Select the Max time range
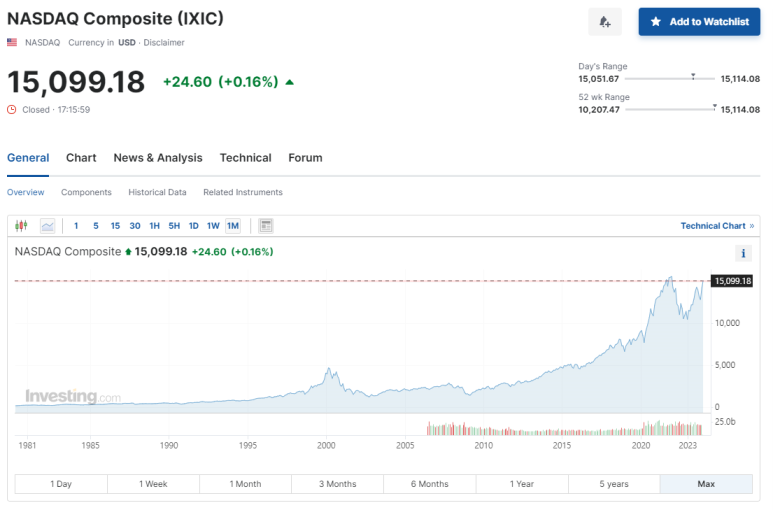Screen dimensions: 773x510 [x=706, y=484]
